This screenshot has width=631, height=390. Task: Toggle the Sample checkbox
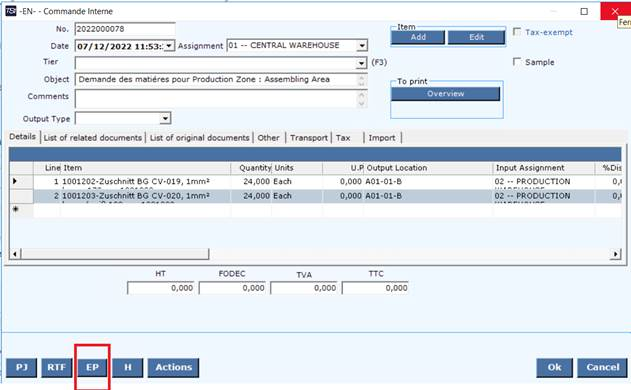pyautogui.click(x=517, y=62)
